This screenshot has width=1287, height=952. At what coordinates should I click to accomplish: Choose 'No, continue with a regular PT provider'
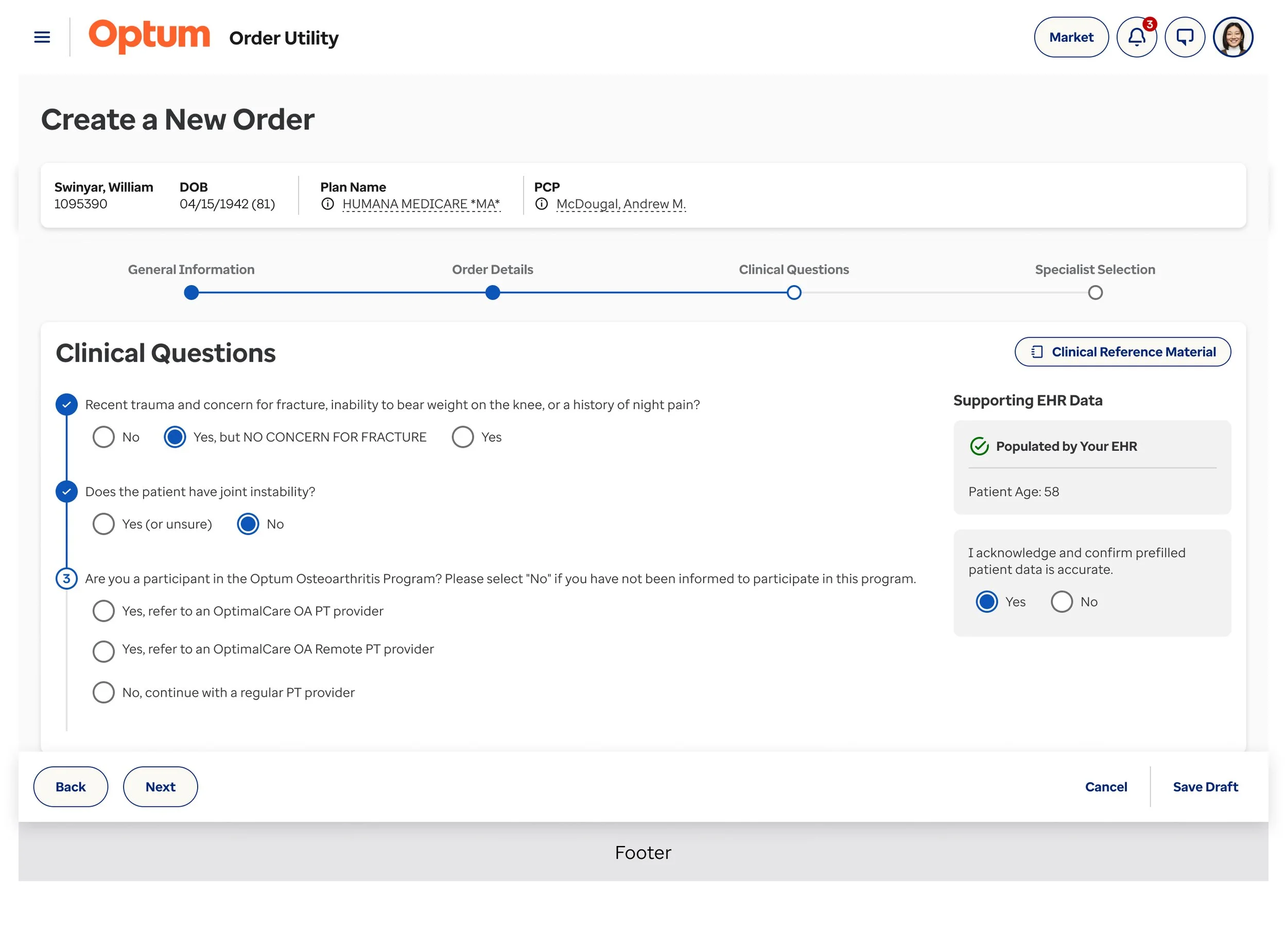104,692
